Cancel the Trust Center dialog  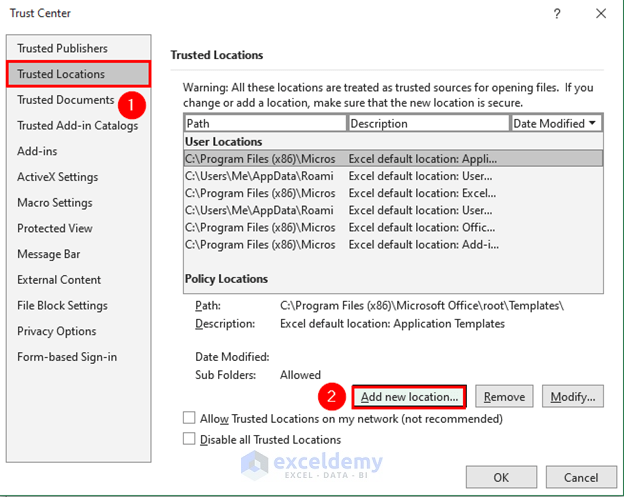click(581, 477)
